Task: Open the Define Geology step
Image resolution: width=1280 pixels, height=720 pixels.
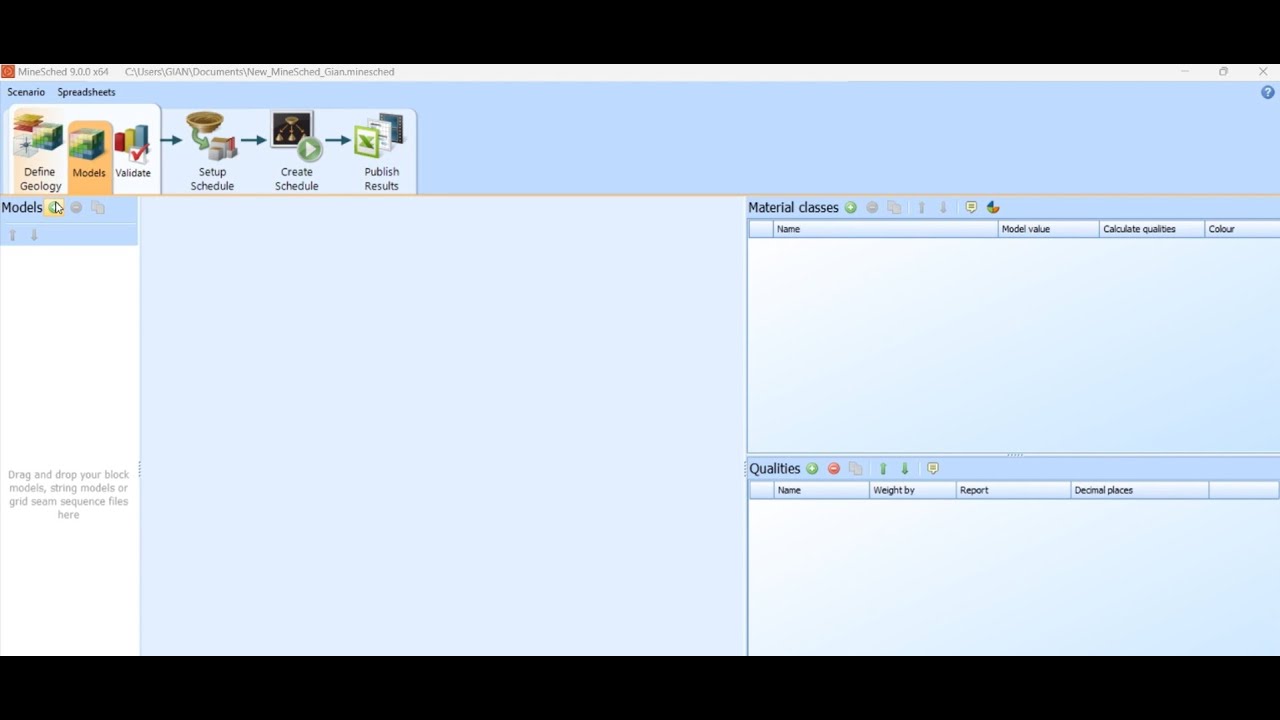Action: coord(39,151)
